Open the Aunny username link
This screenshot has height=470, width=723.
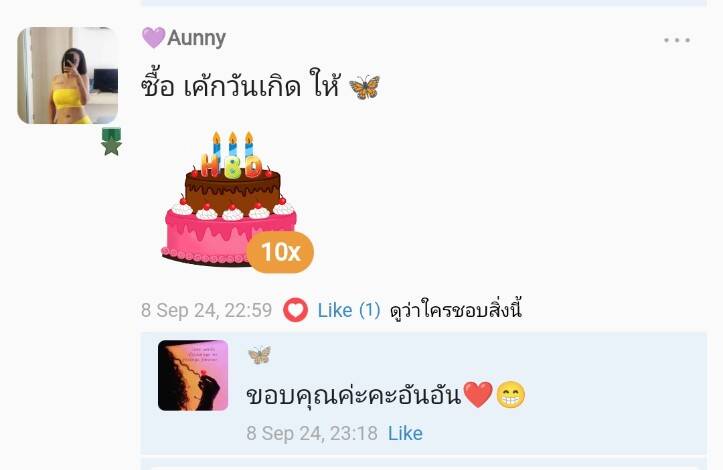click(196, 38)
